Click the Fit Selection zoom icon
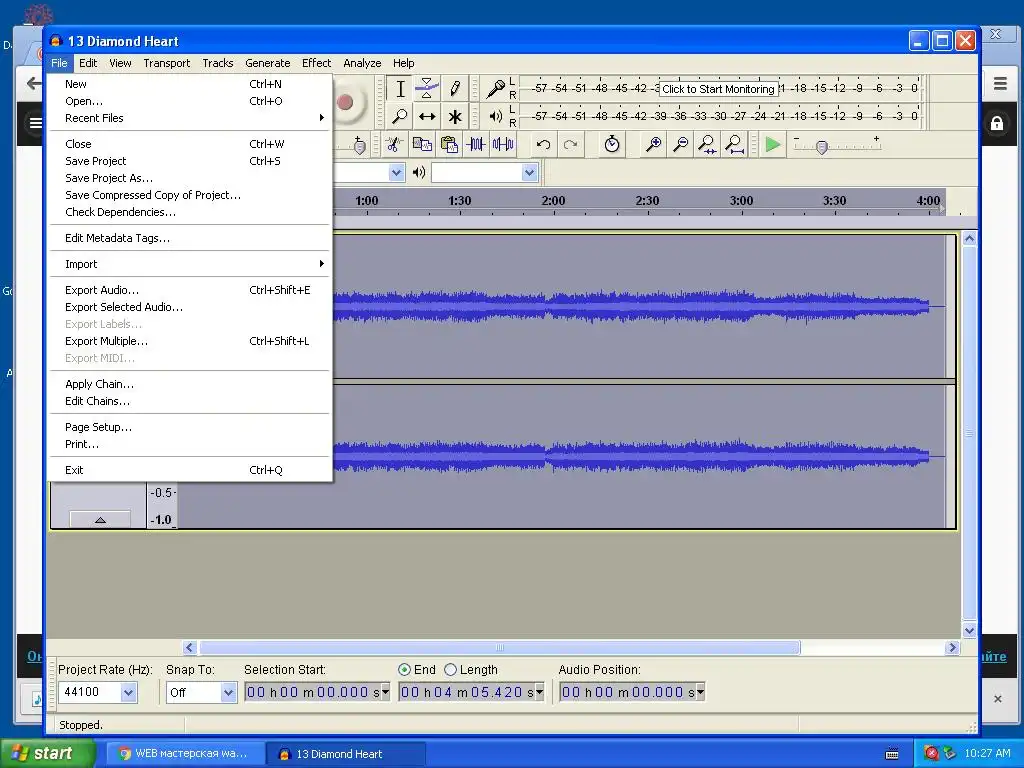Screen dimensions: 1024x768 [707, 144]
